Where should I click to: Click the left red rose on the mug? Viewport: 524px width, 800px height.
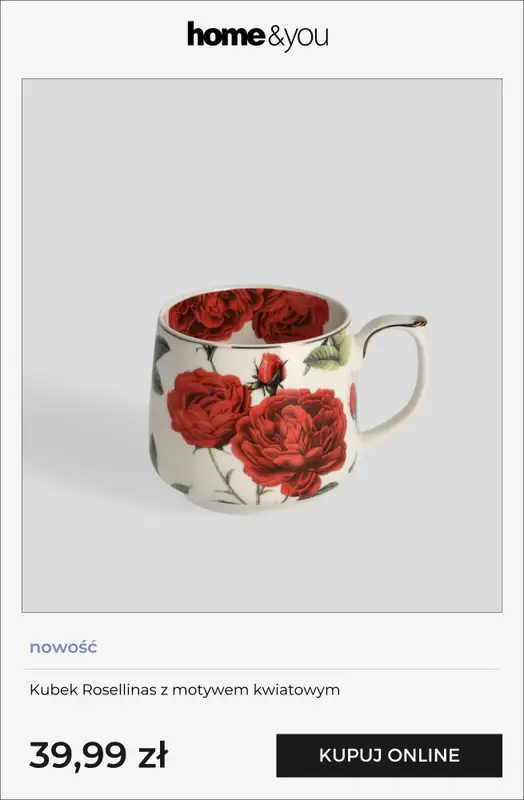pyautogui.click(x=209, y=408)
